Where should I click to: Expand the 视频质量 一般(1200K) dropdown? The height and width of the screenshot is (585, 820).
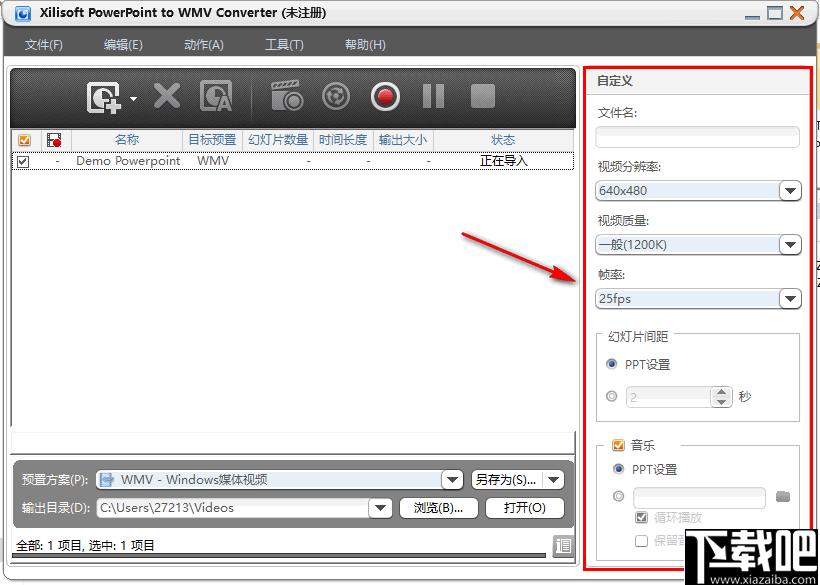point(790,244)
